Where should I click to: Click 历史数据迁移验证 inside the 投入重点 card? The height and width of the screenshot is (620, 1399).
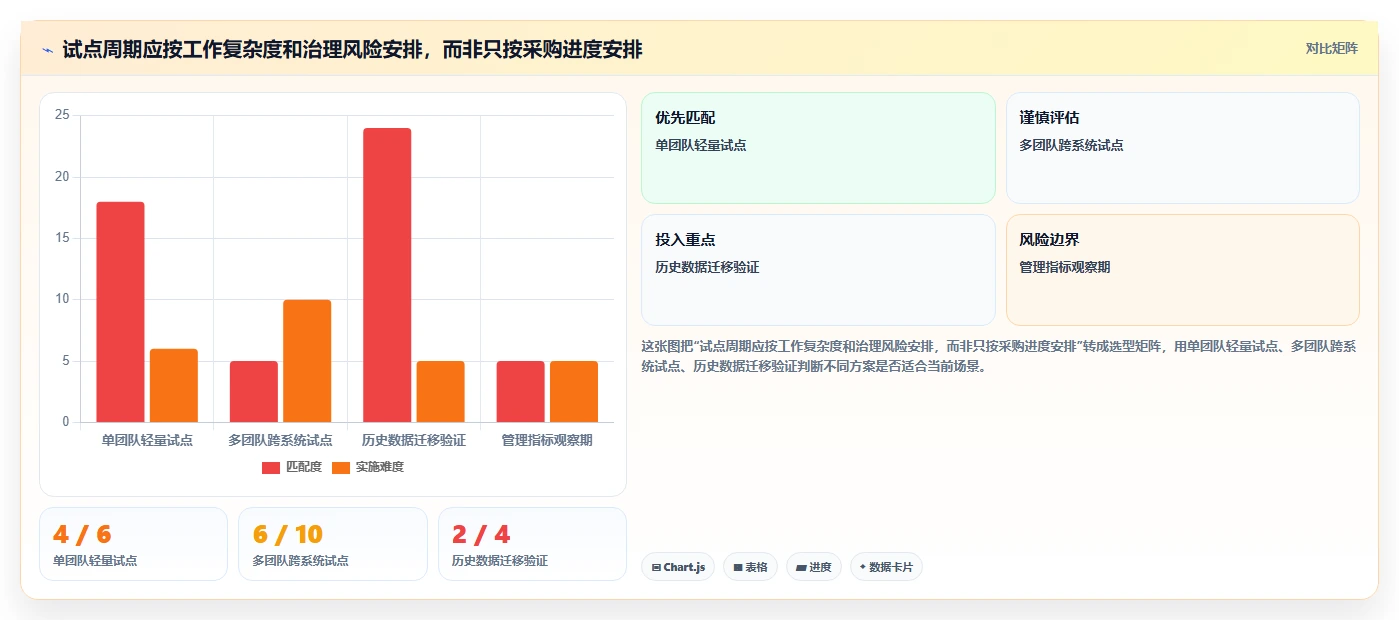pyautogui.click(x=707, y=267)
